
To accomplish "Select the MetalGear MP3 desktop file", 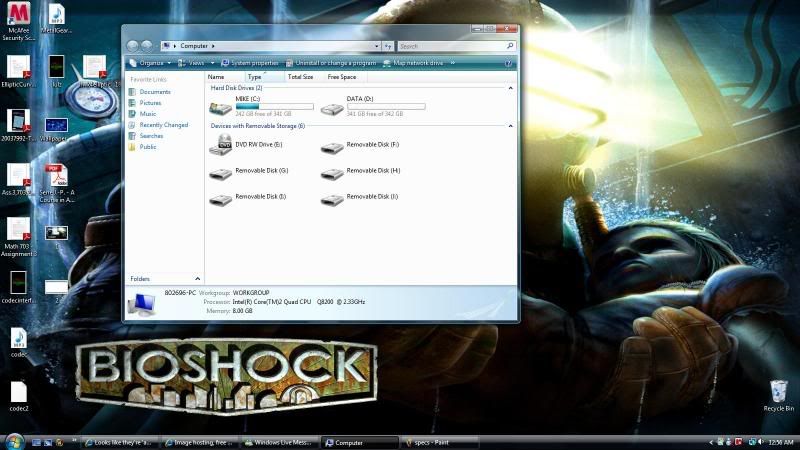I will [56, 18].
